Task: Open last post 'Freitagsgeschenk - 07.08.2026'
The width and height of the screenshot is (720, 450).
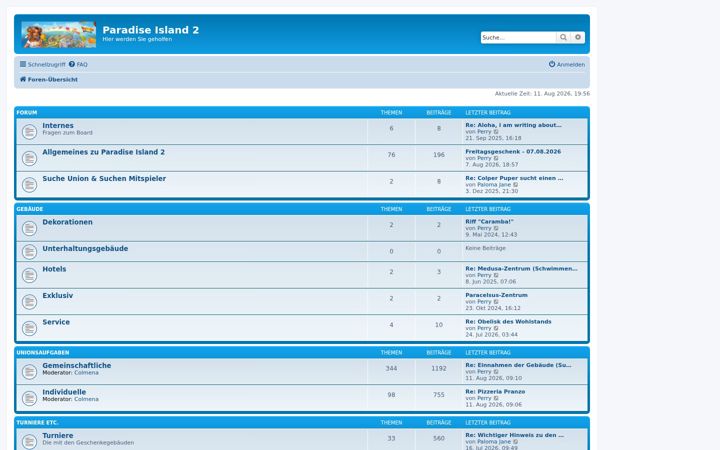Action: (513, 152)
